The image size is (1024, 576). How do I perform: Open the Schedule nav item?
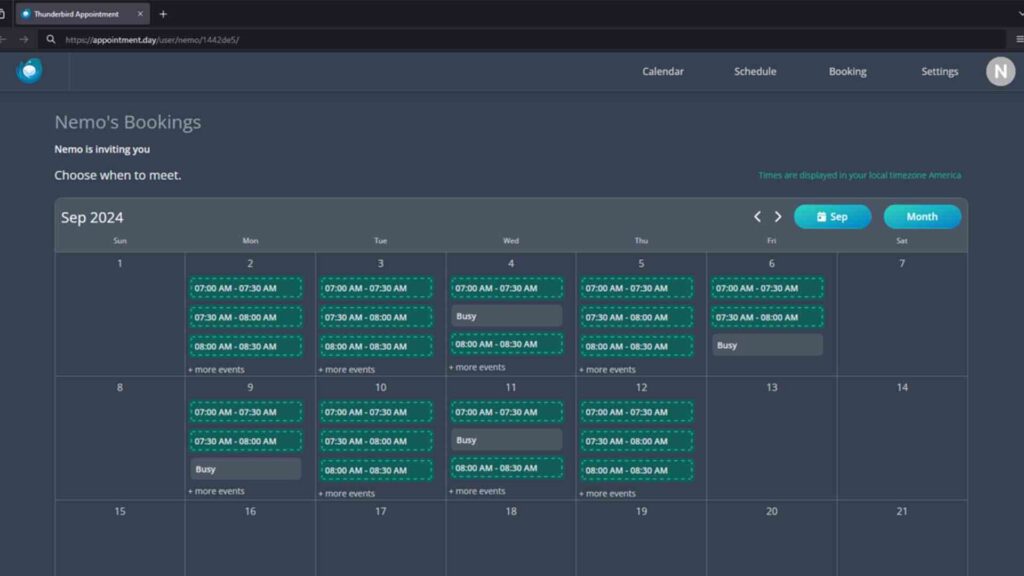pyautogui.click(x=755, y=71)
